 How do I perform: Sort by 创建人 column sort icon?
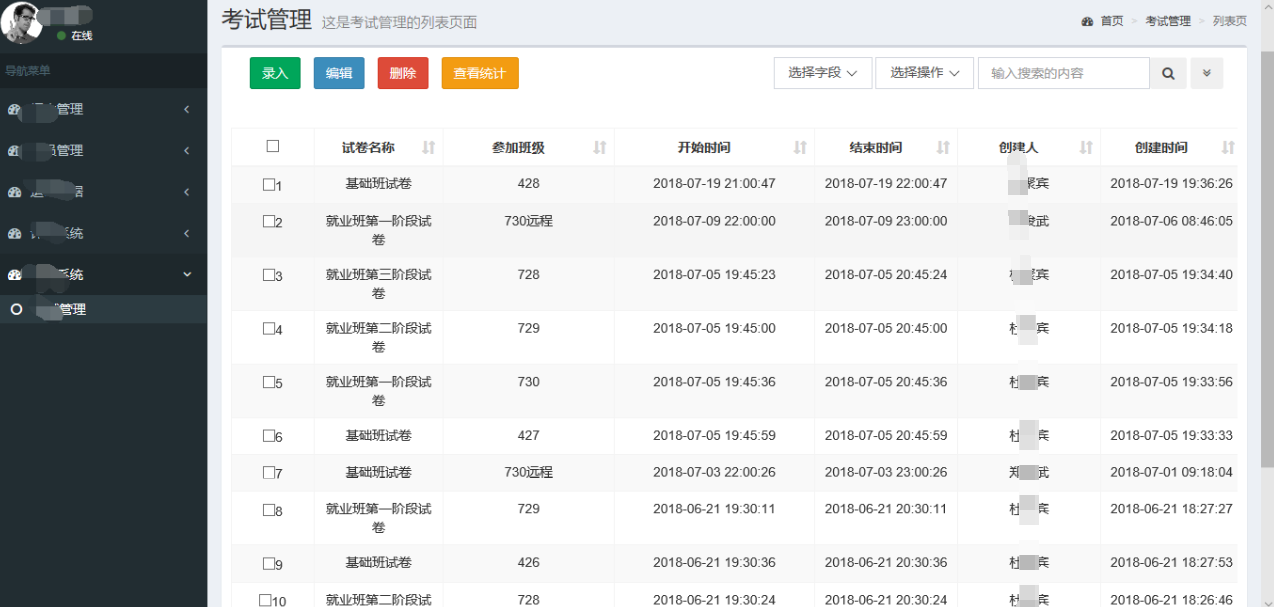[1086, 148]
